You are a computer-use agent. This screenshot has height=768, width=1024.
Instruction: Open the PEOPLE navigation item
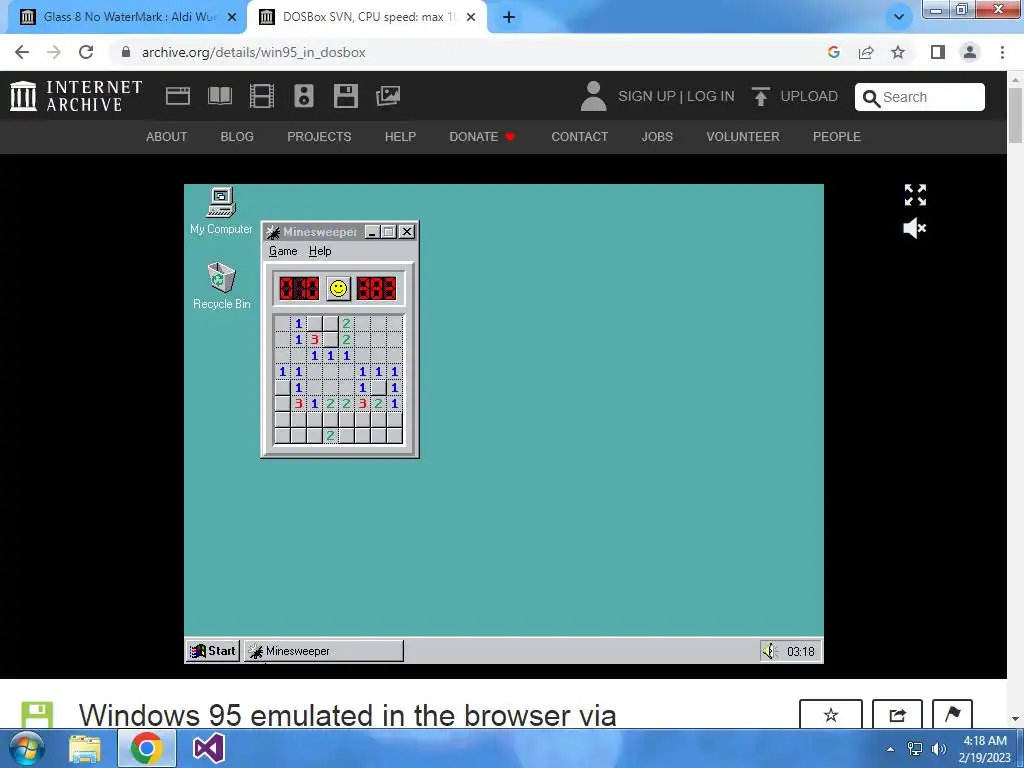(x=837, y=136)
